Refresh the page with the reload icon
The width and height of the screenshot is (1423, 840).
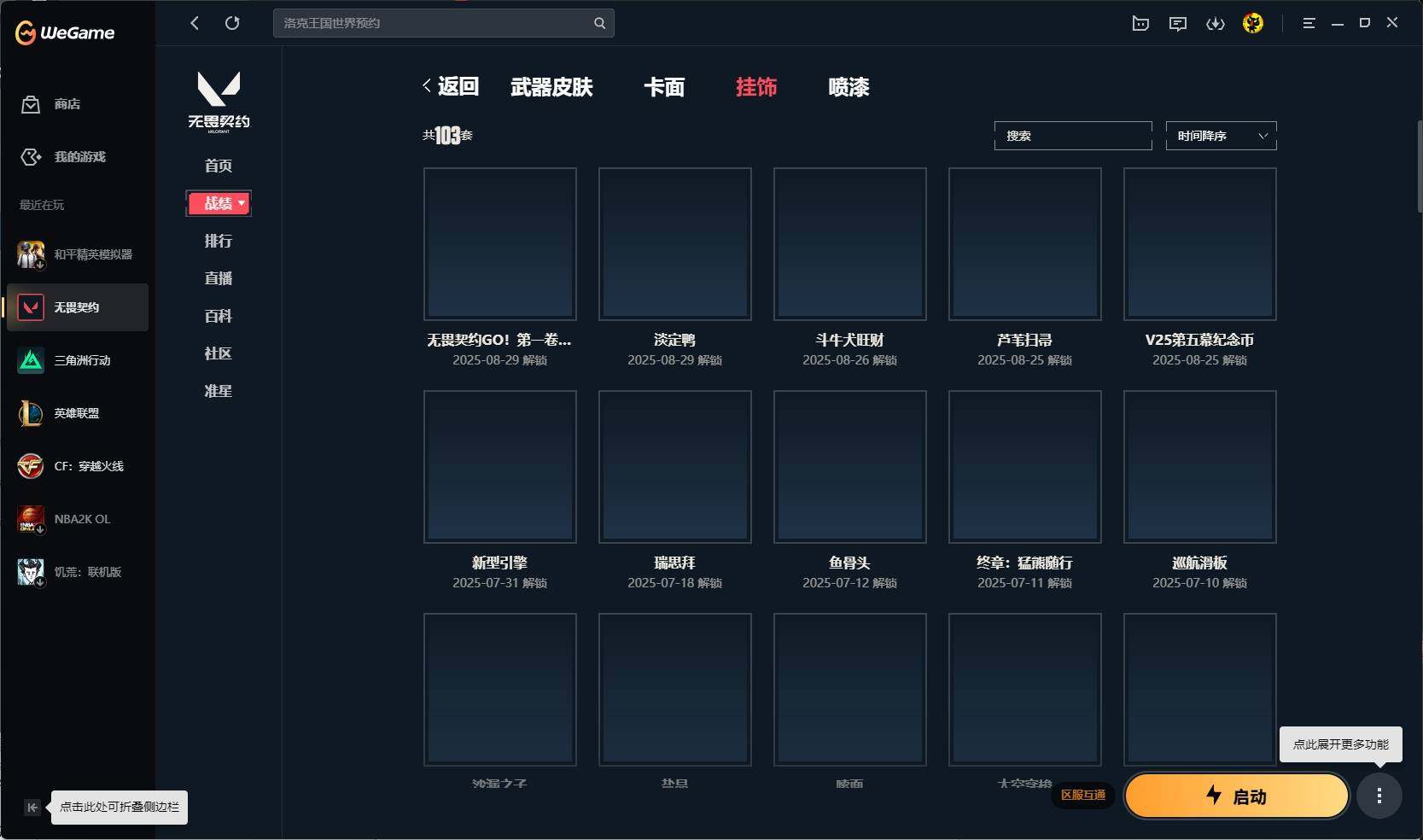(232, 23)
